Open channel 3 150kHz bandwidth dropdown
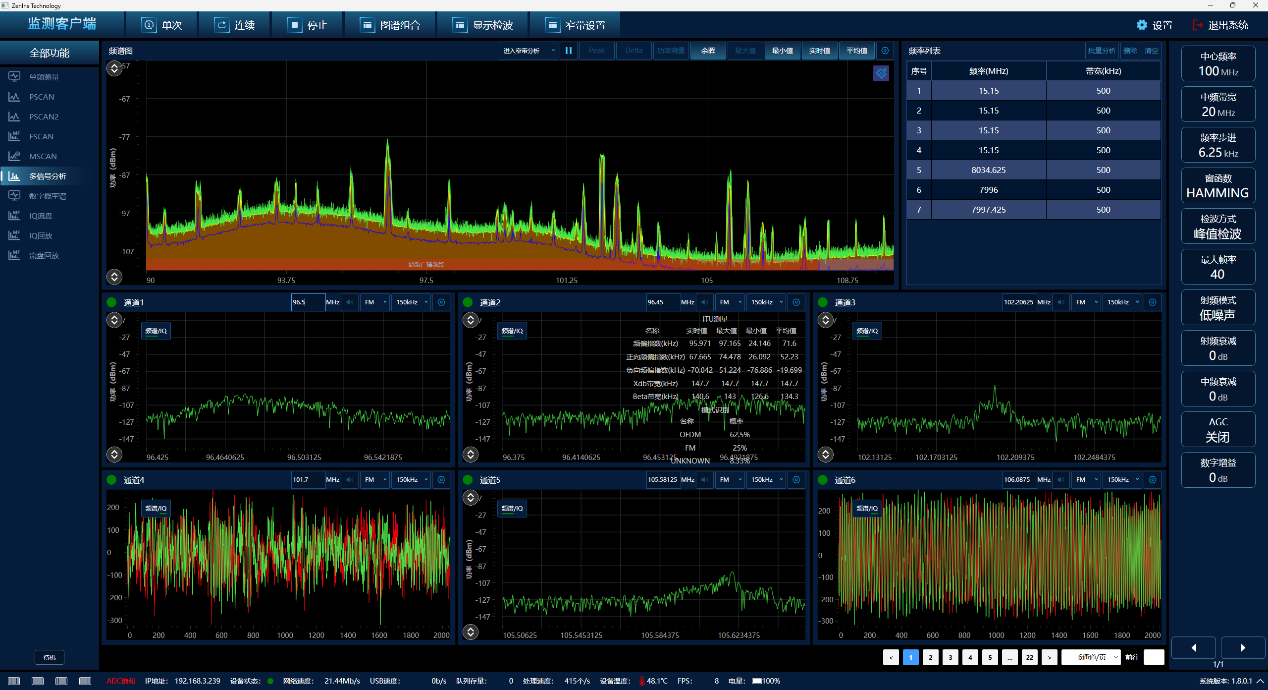The image size is (1268, 690). point(1123,301)
